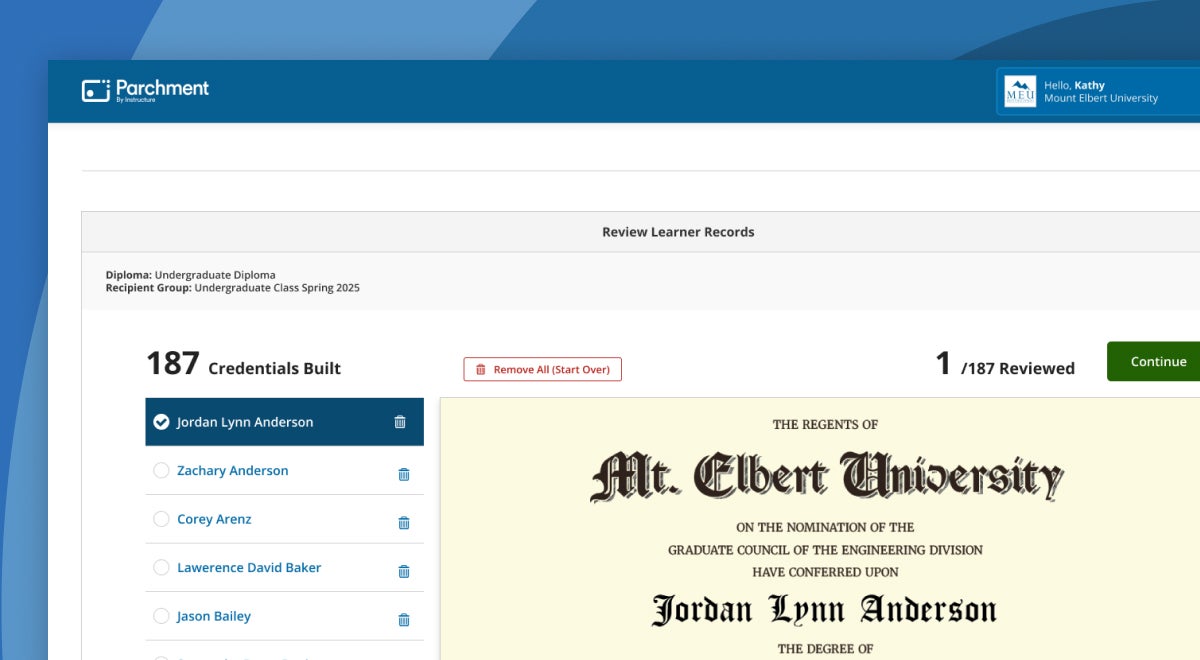The height and width of the screenshot is (660, 1200).
Task: Delete Jason Bailey record with trash icon
Action: pos(404,619)
